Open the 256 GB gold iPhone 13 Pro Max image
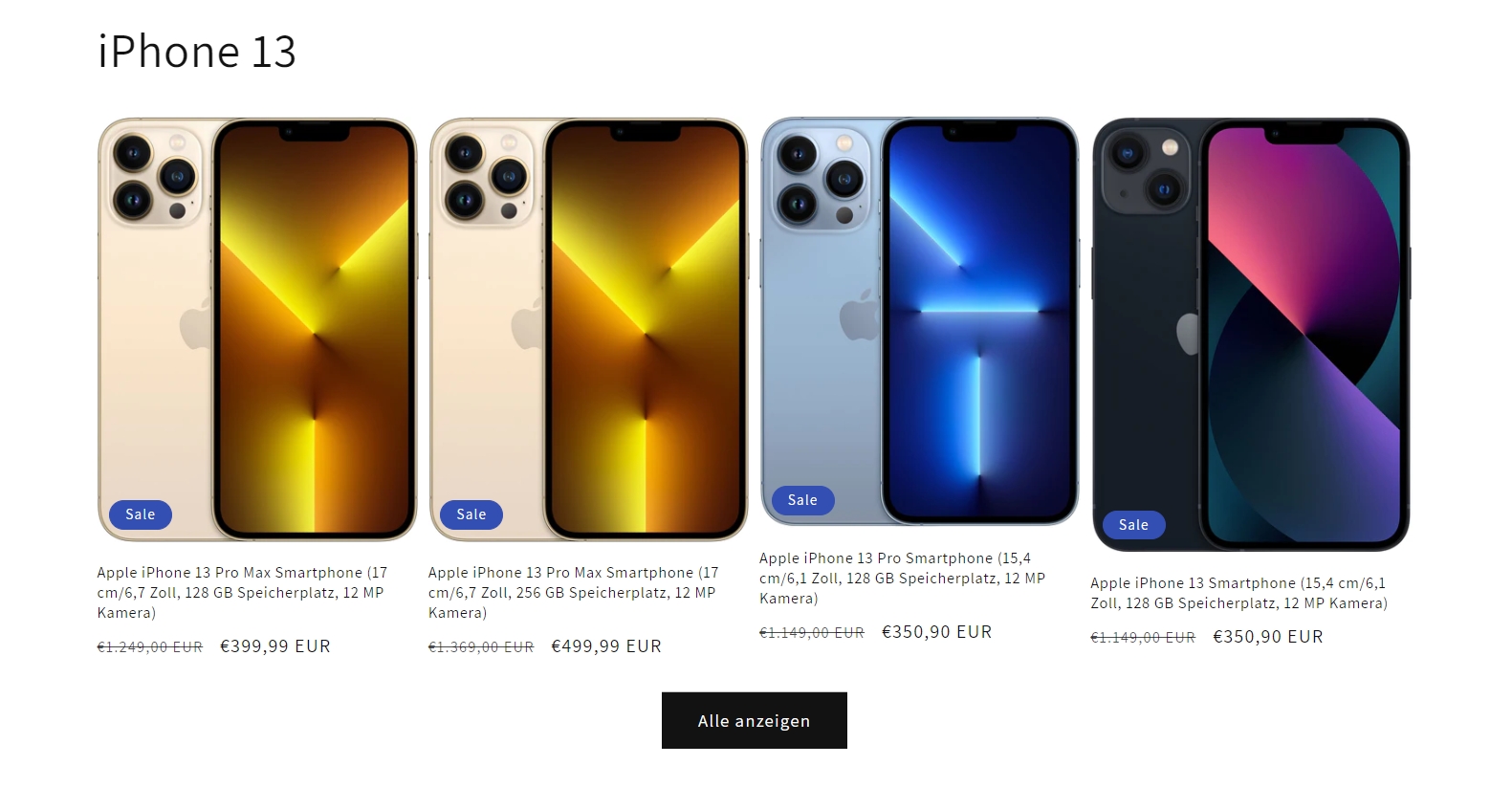The height and width of the screenshot is (809, 1512). 588,329
